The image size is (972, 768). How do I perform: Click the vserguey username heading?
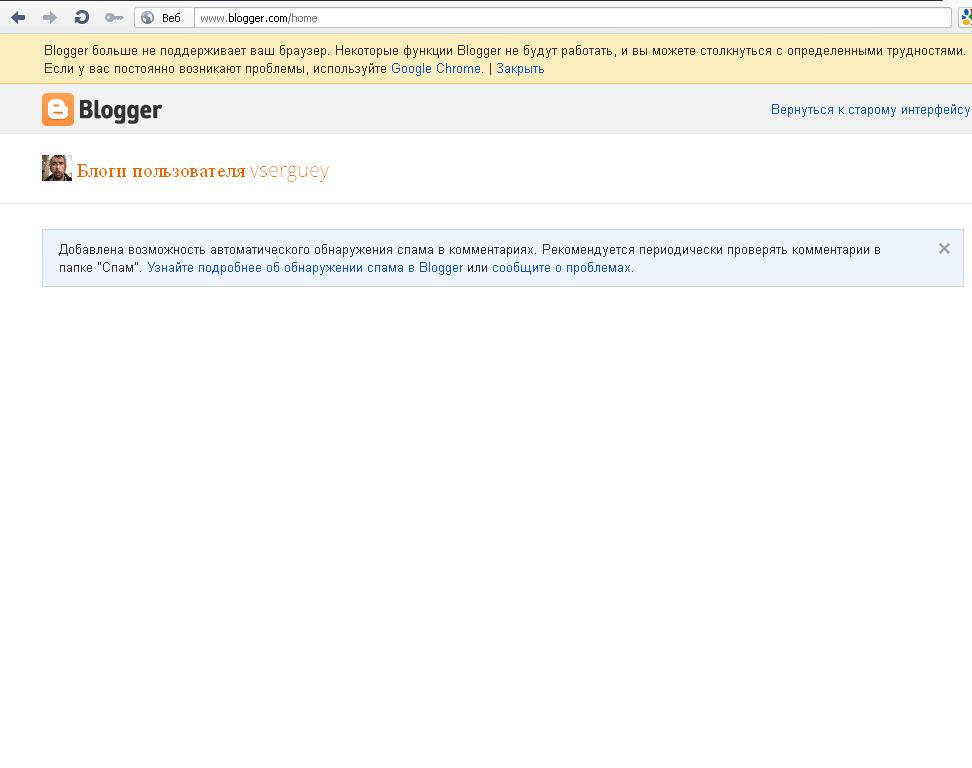289,170
